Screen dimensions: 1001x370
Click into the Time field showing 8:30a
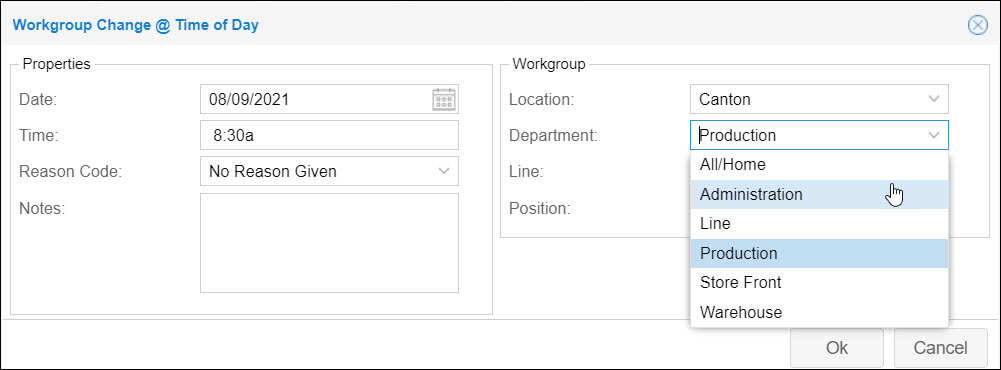(x=329, y=135)
